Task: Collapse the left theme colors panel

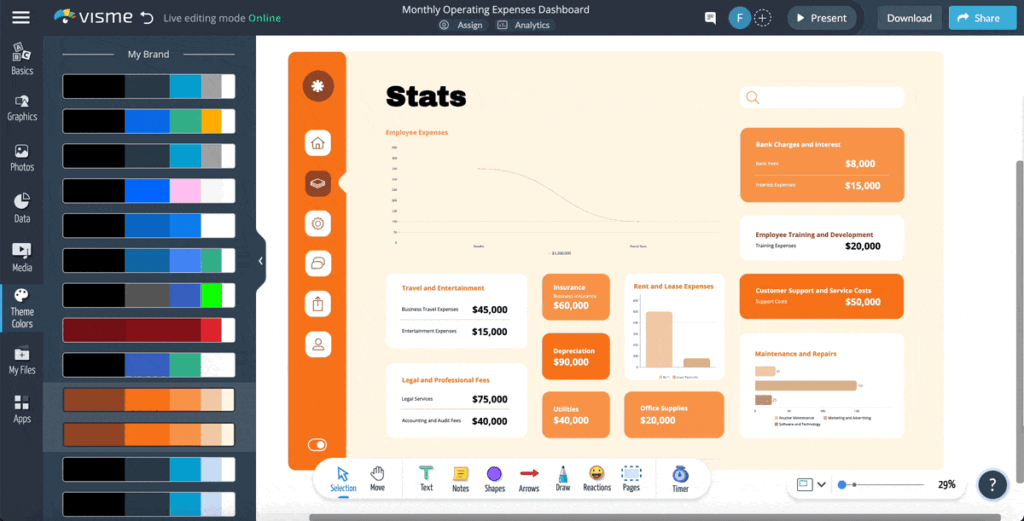Action: click(261, 261)
